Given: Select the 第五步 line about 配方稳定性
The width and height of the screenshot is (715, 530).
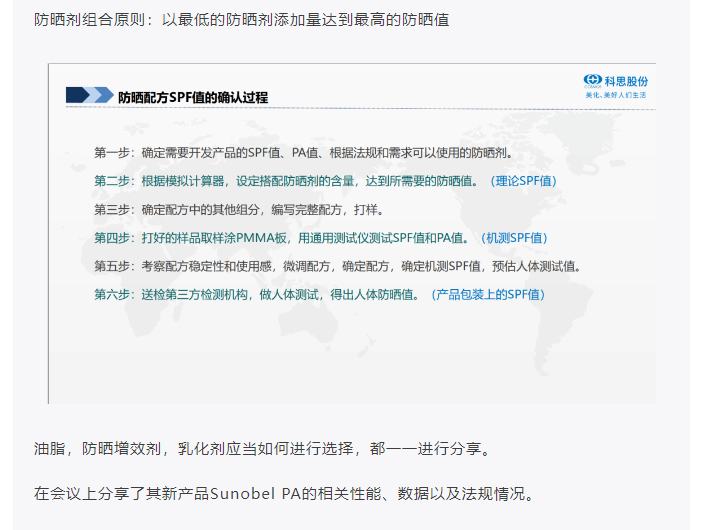Looking at the screenshot, I should [338, 266].
